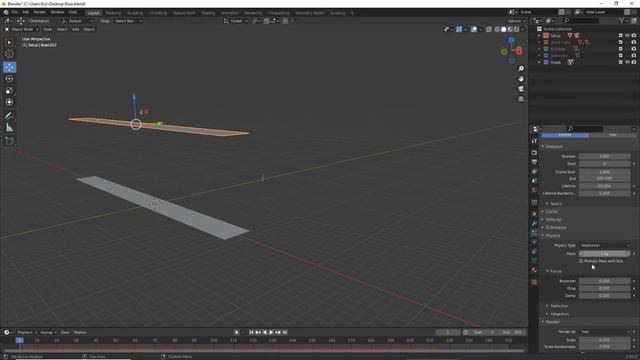
Task: Switch to rendered viewport shading
Action: coord(516,29)
